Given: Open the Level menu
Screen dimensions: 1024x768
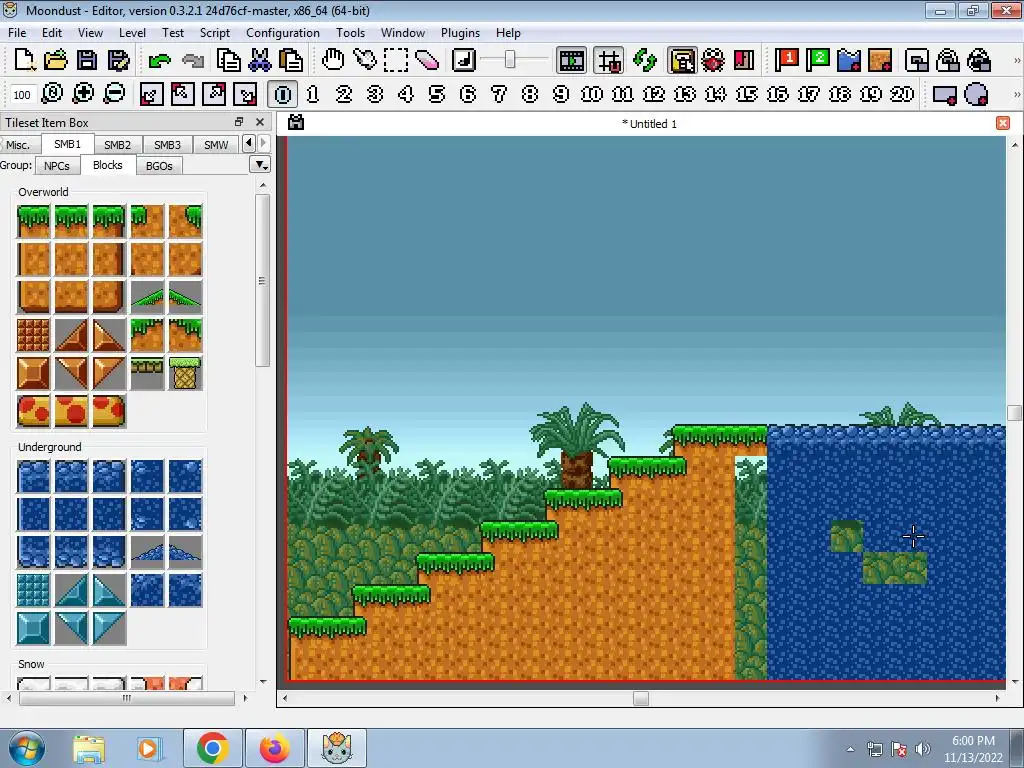Looking at the screenshot, I should point(132,33).
